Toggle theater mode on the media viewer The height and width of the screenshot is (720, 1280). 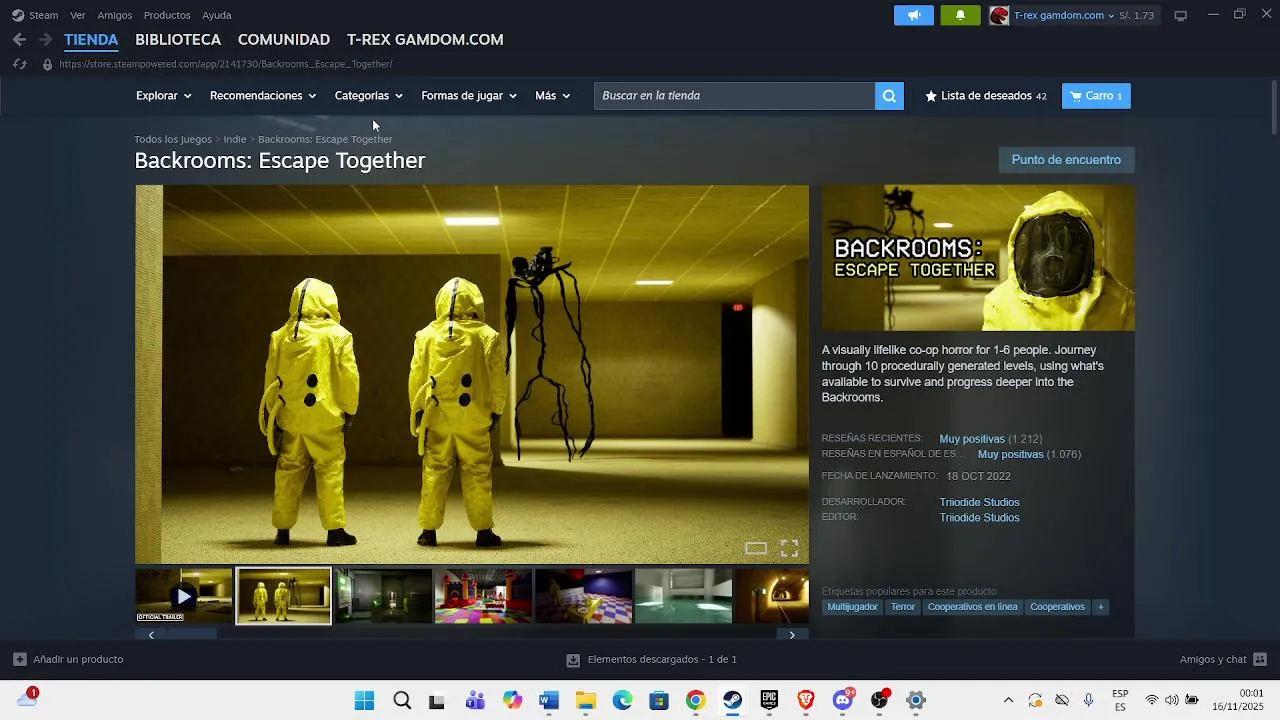pos(756,548)
